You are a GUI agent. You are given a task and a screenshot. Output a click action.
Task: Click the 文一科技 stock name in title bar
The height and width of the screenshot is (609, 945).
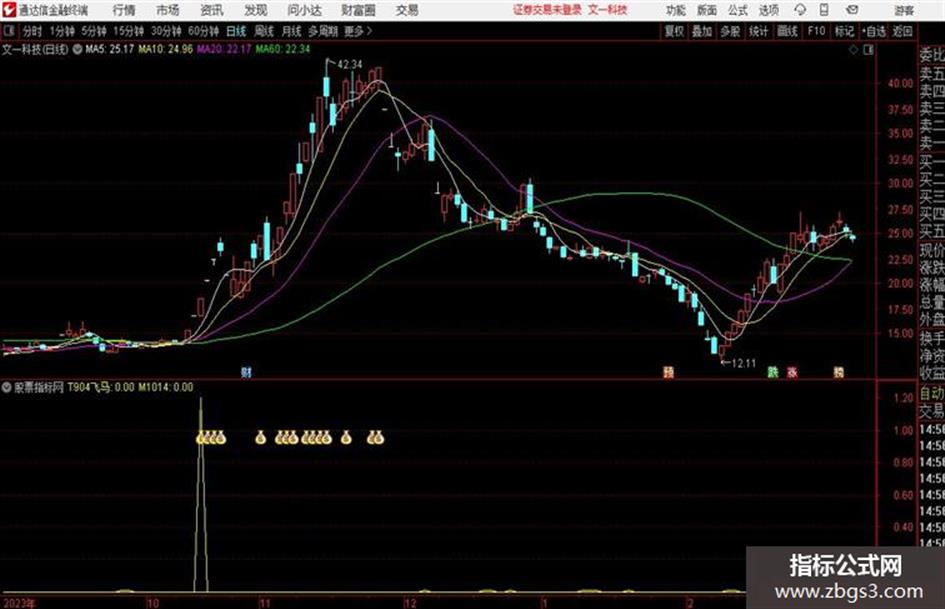(x=608, y=10)
